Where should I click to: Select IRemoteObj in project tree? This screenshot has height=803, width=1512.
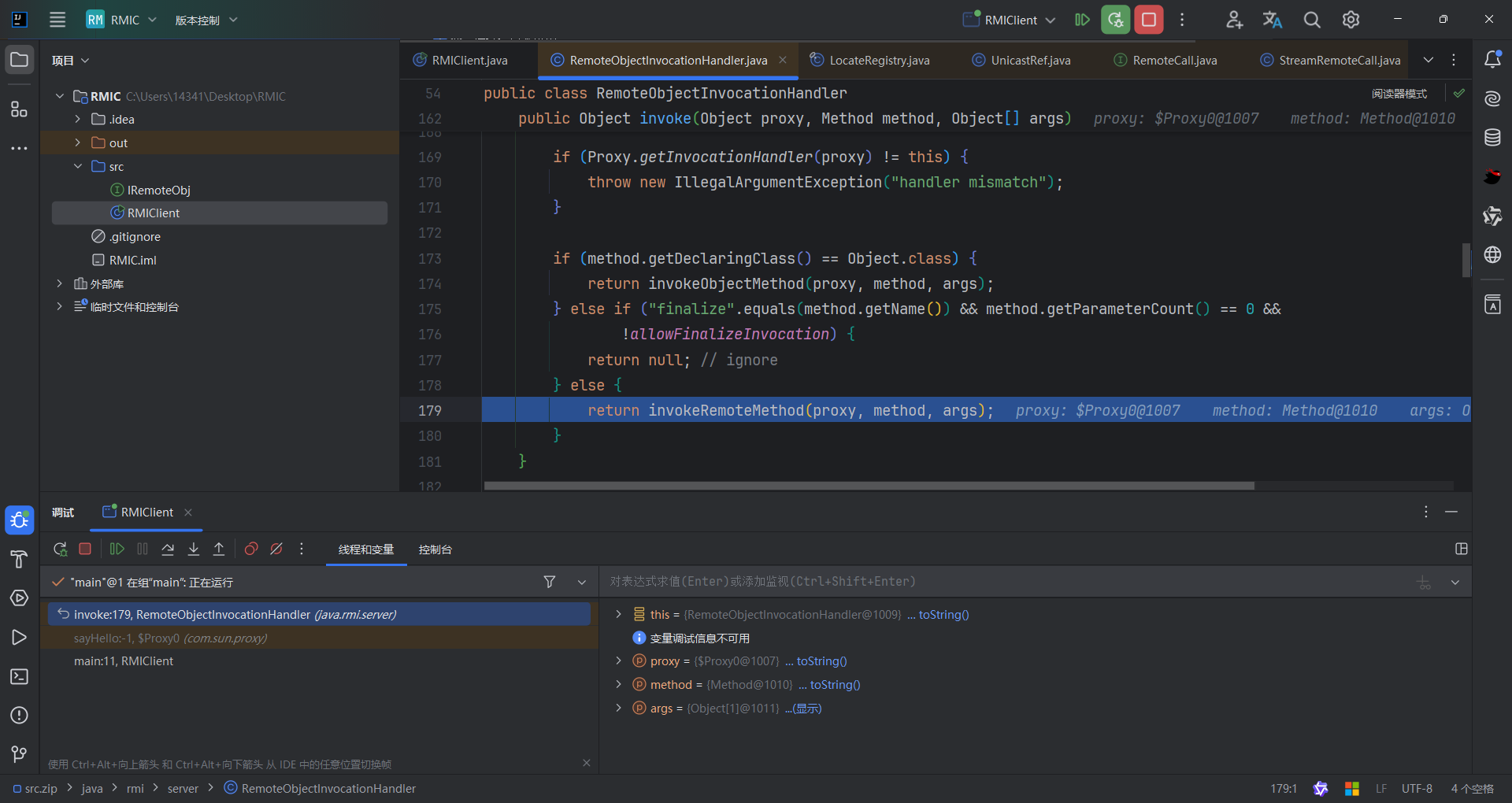(x=158, y=190)
